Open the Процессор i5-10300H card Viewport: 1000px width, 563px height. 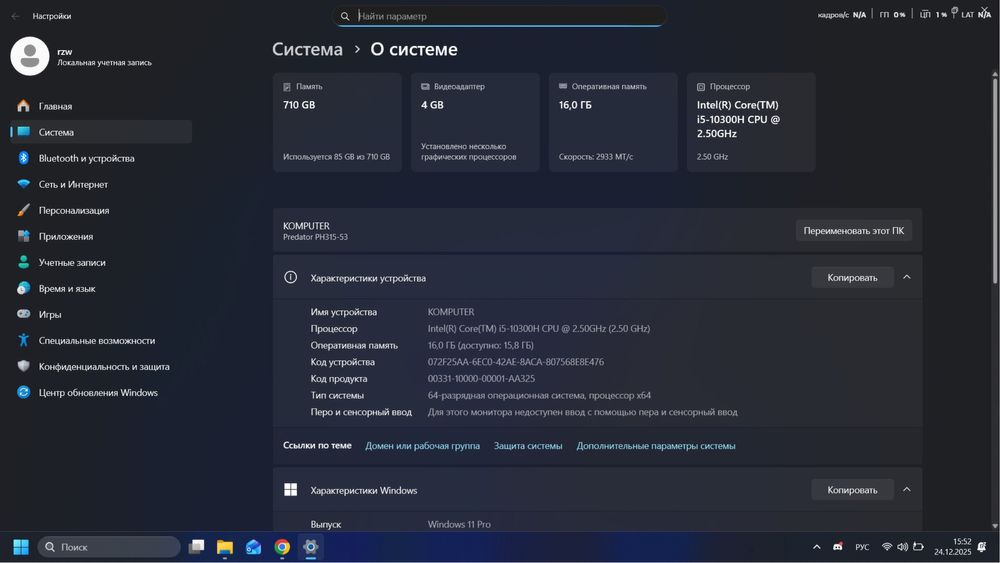coord(751,122)
